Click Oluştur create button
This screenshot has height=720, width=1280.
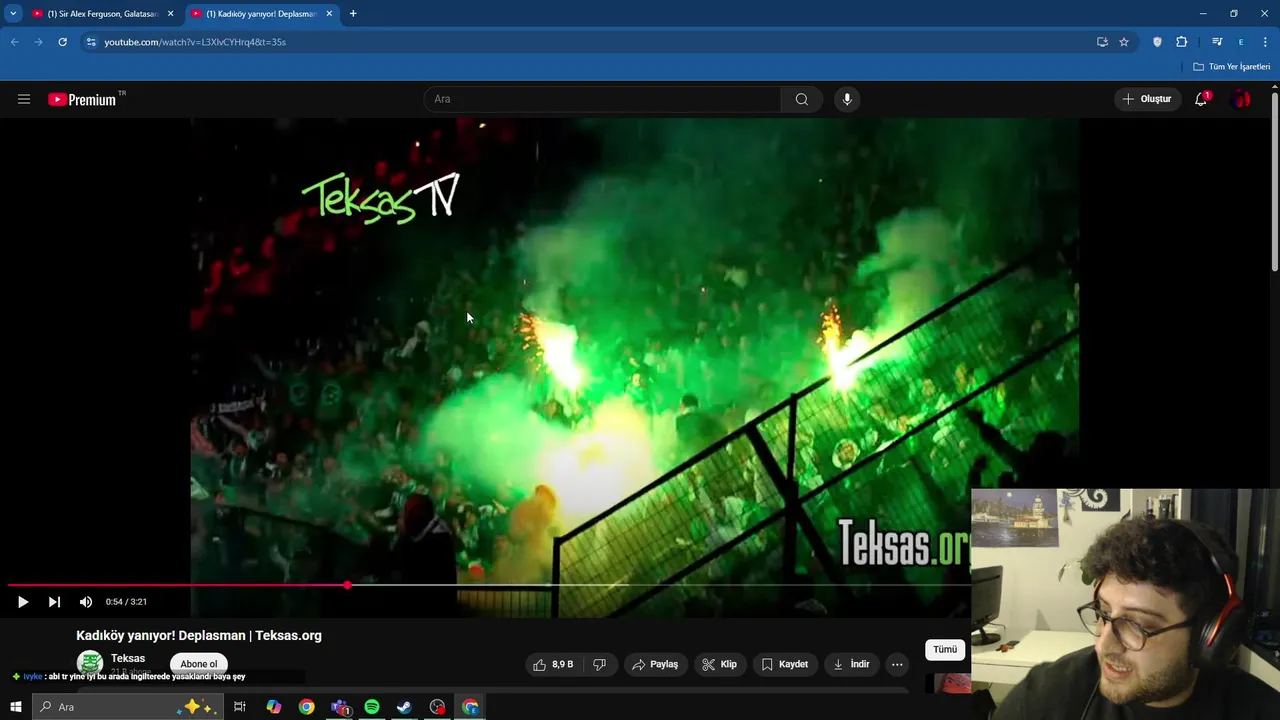tap(1146, 99)
